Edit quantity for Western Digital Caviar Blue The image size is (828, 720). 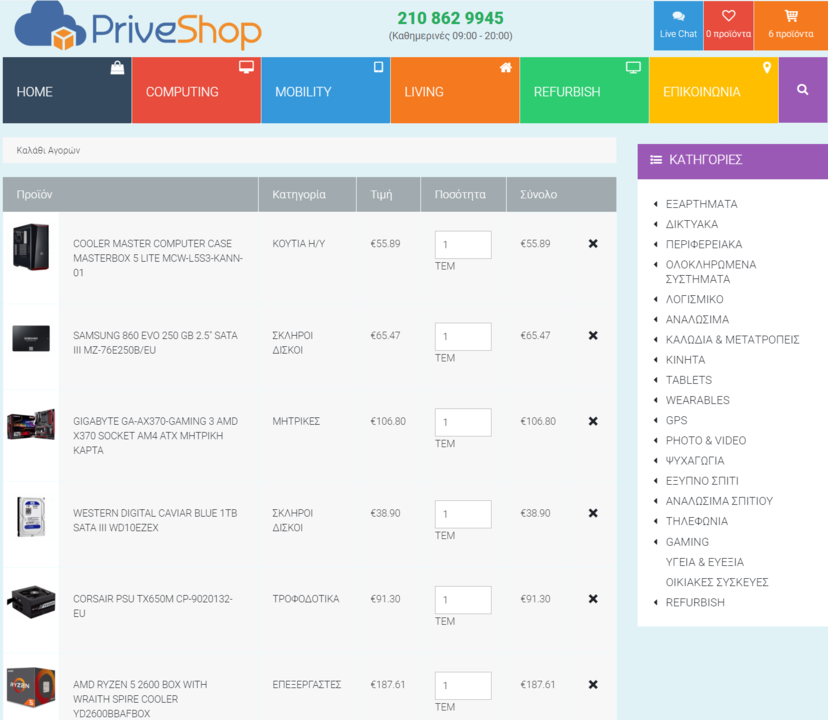click(x=463, y=514)
